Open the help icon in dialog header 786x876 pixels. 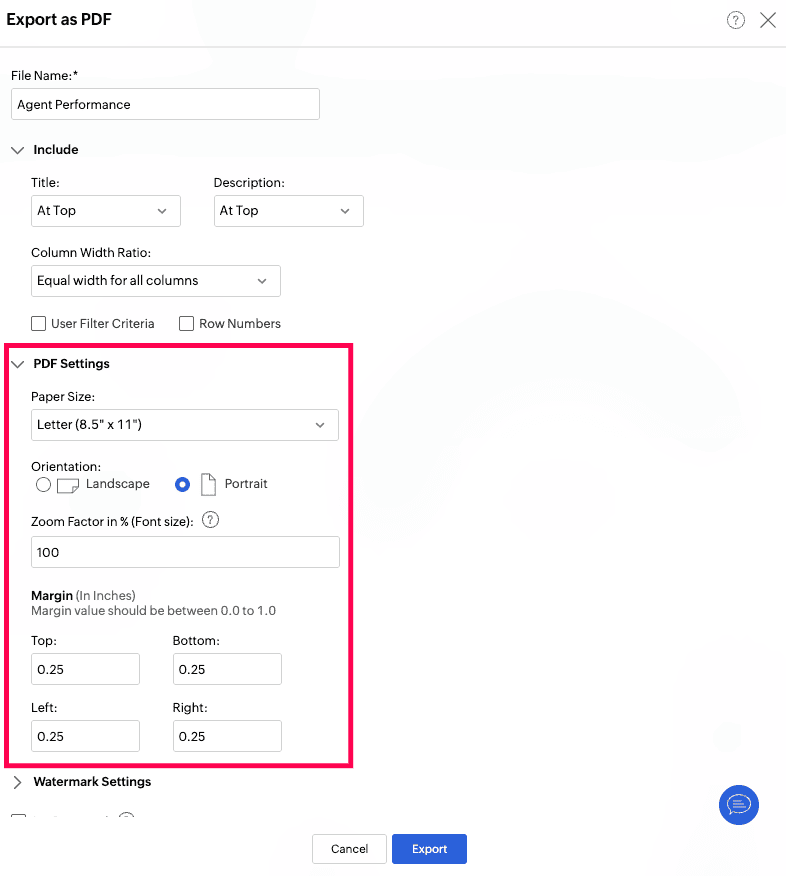click(x=735, y=20)
